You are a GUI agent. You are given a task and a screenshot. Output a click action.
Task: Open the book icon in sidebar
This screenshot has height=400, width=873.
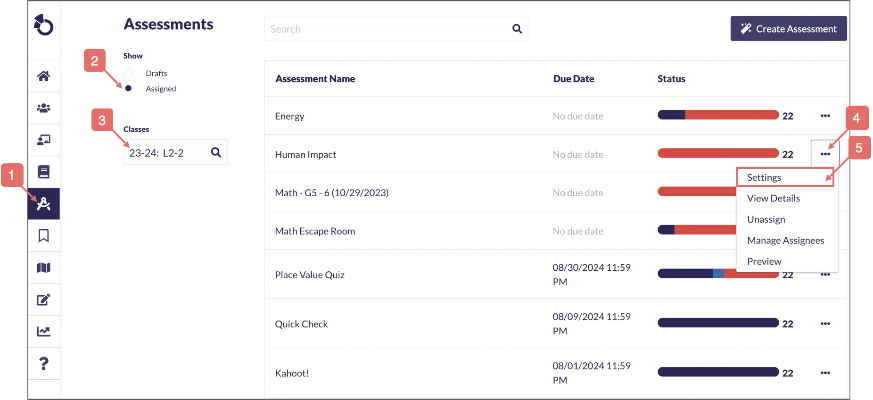43,172
